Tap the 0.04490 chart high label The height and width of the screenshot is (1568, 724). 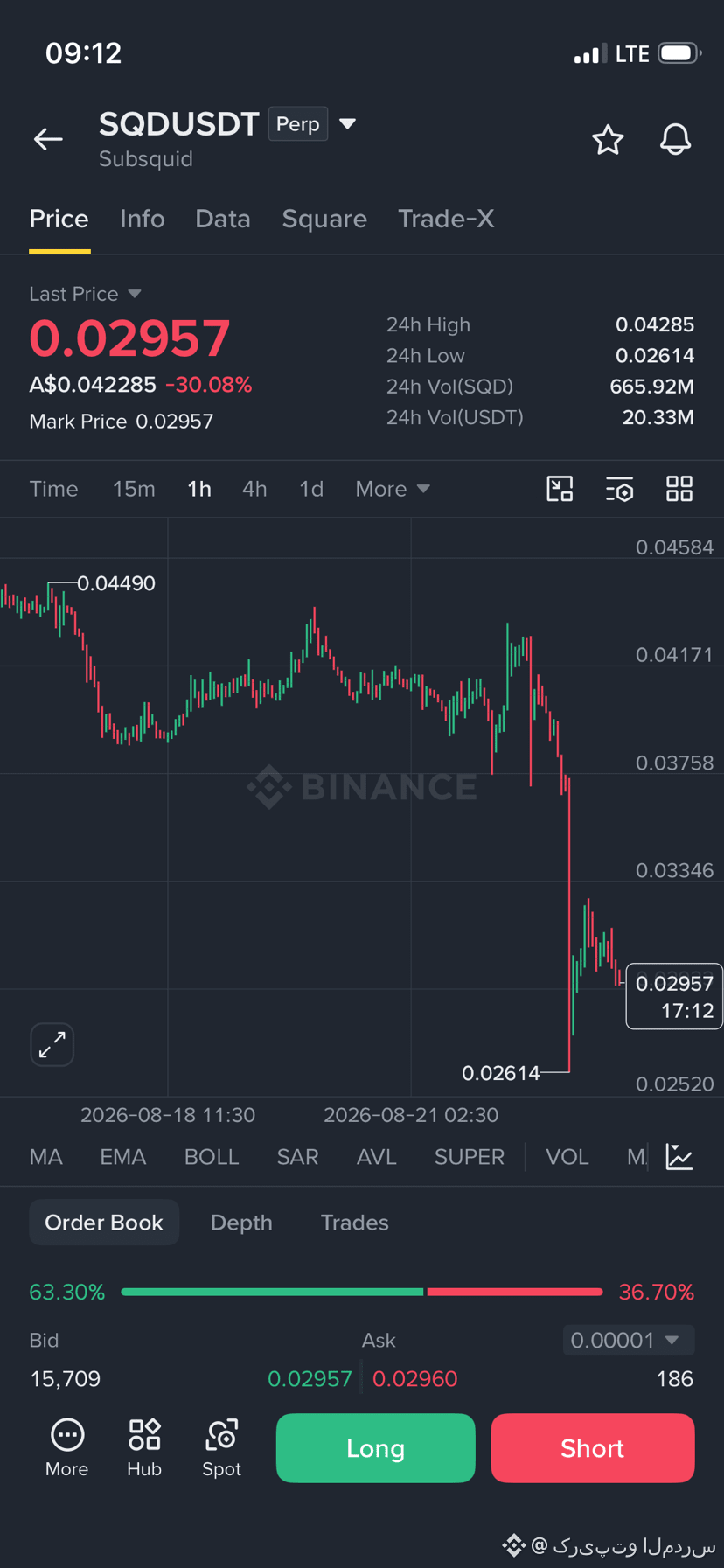tap(116, 583)
